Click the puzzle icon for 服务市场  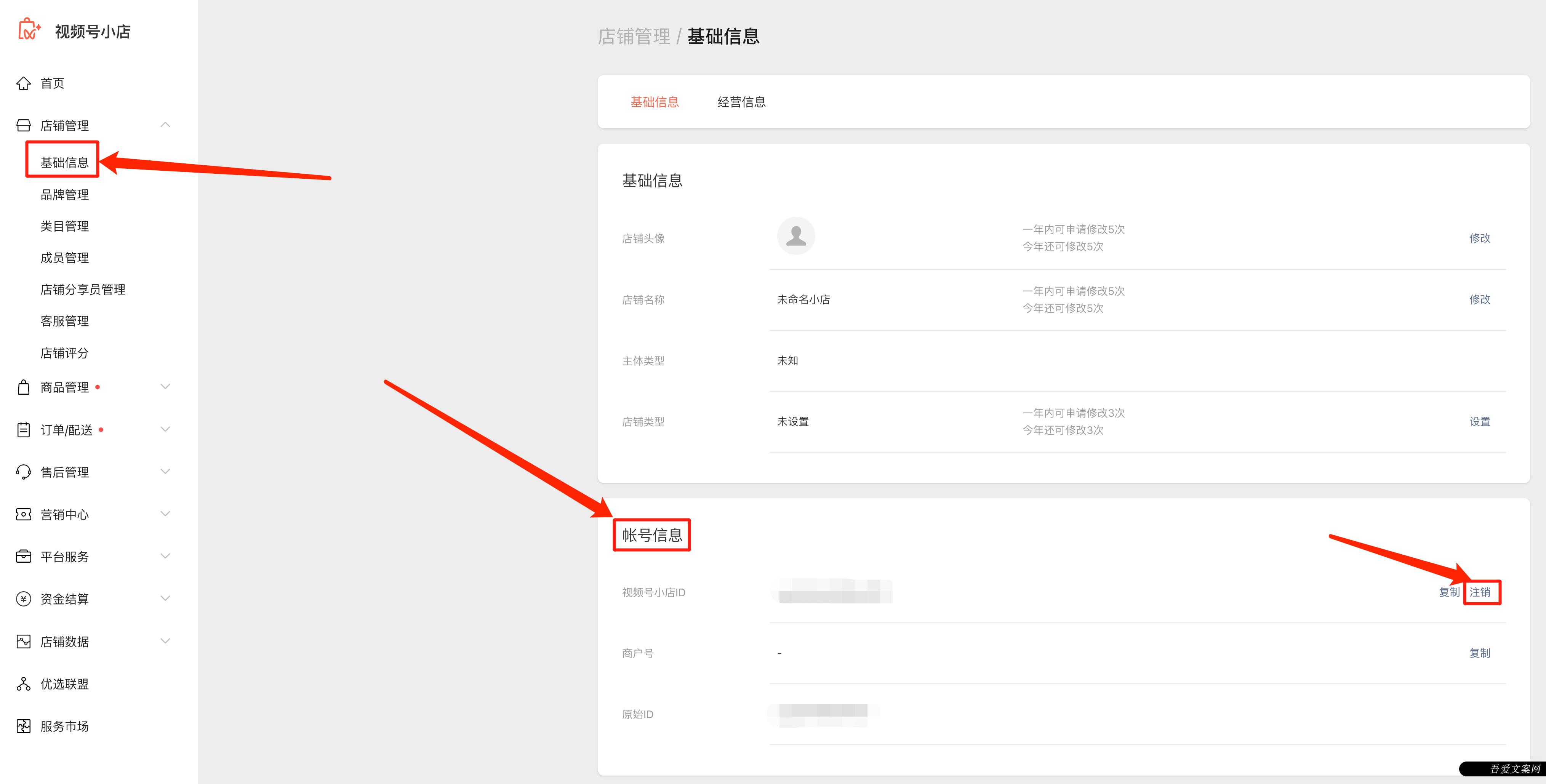point(23,726)
